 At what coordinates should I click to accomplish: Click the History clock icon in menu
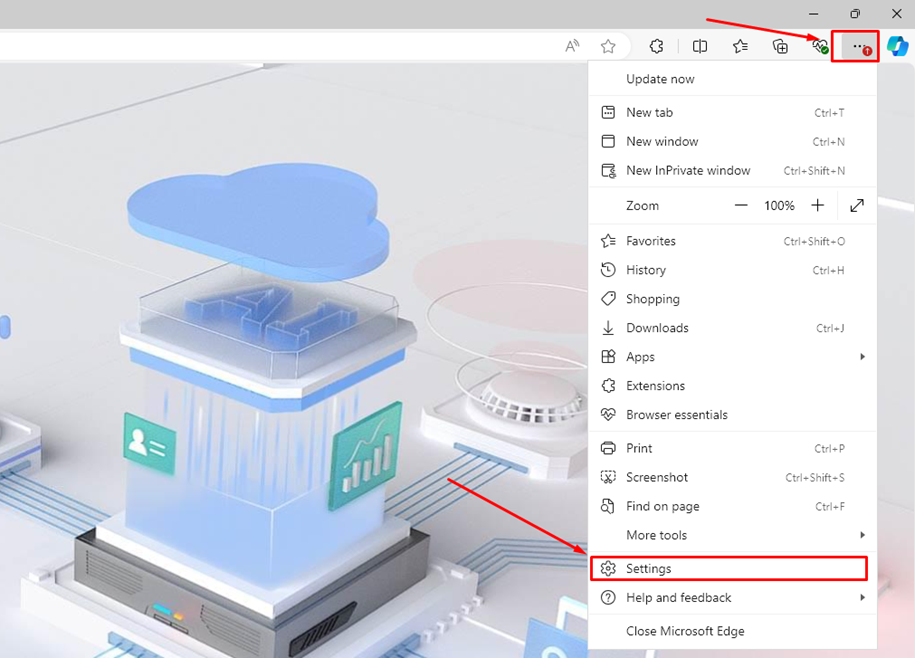tap(608, 270)
